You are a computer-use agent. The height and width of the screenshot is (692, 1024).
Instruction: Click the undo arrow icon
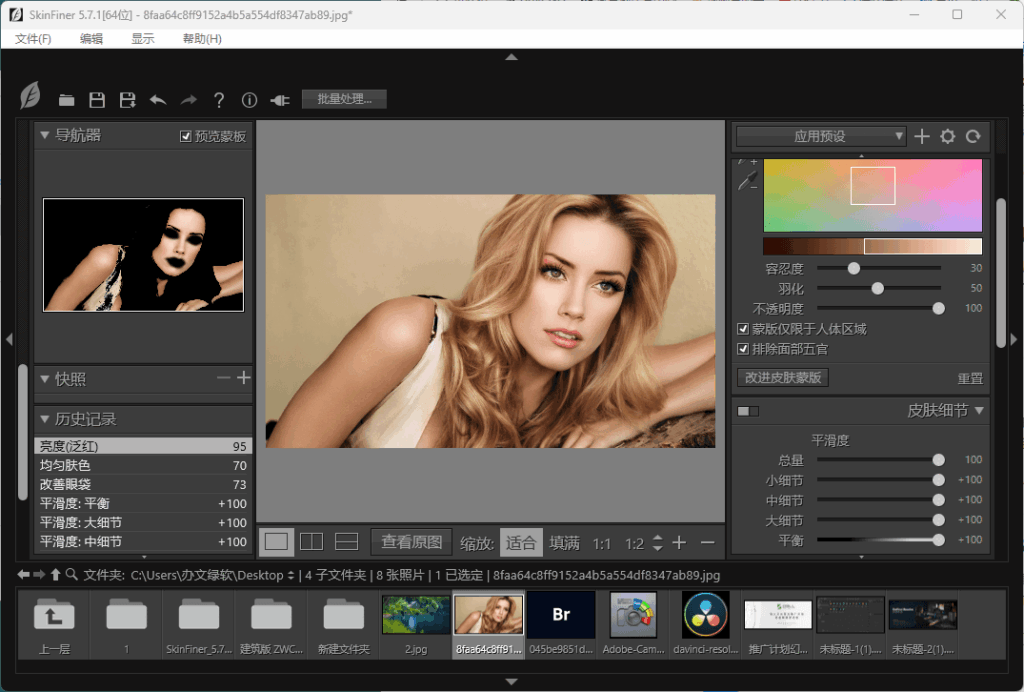158,100
